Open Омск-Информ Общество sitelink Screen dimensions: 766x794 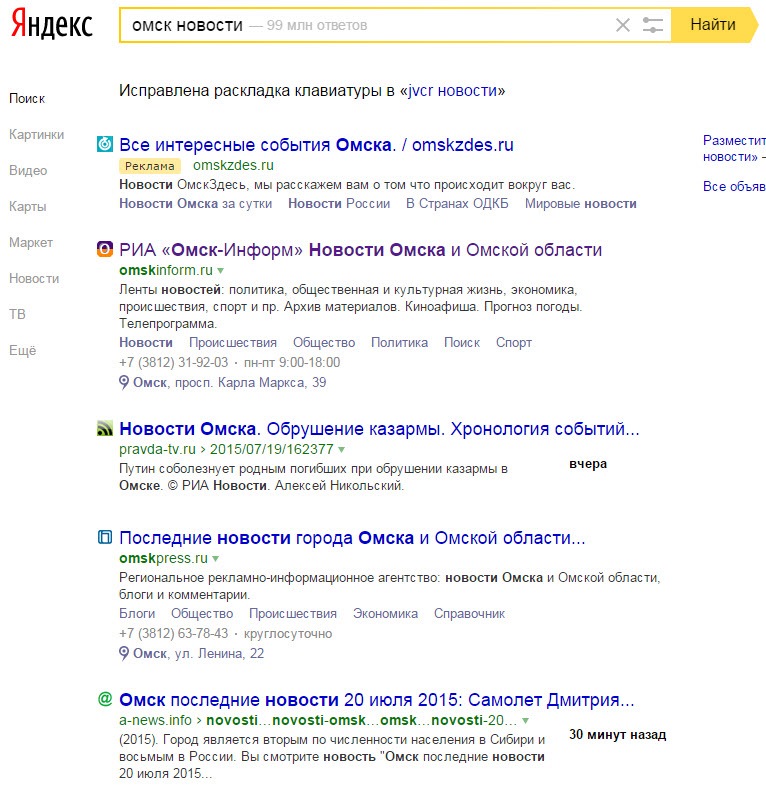tap(324, 342)
